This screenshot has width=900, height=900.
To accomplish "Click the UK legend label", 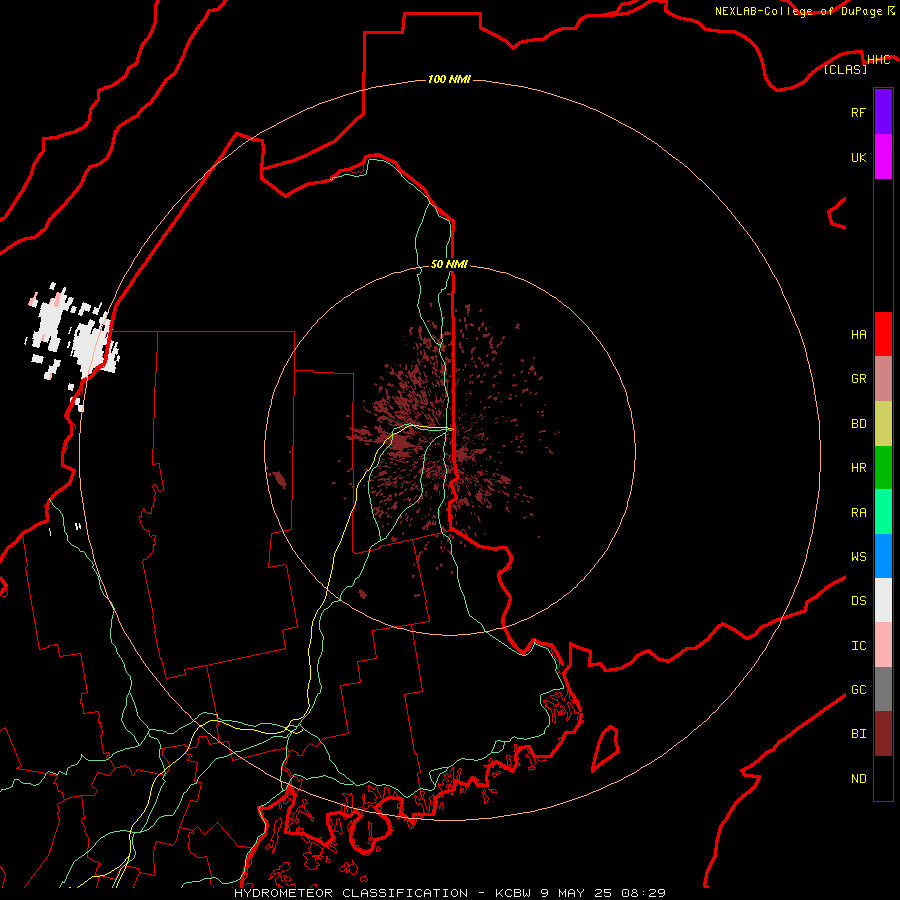I will tap(858, 158).
